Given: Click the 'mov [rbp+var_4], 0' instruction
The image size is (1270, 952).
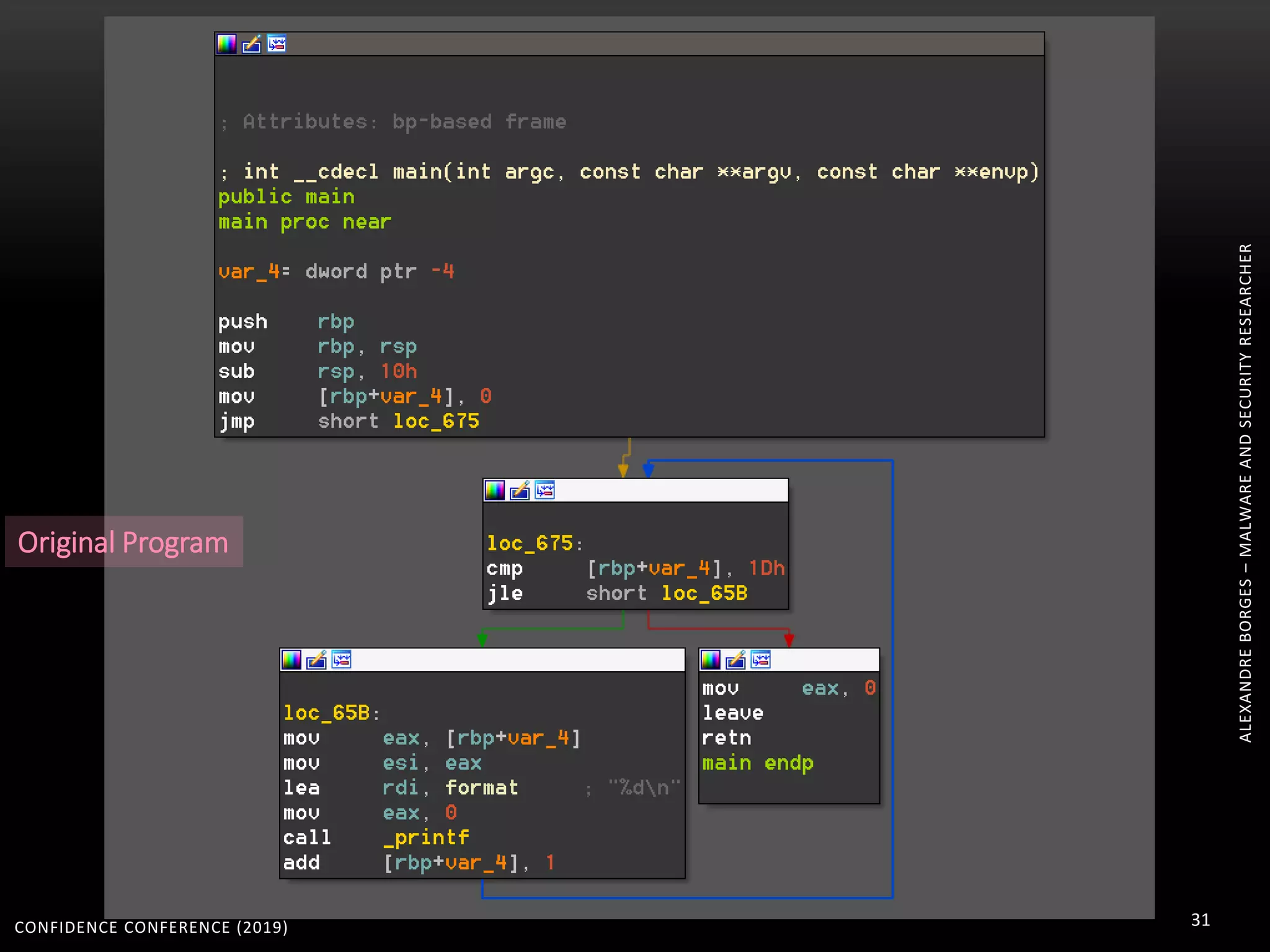Looking at the screenshot, I should coord(355,396).
